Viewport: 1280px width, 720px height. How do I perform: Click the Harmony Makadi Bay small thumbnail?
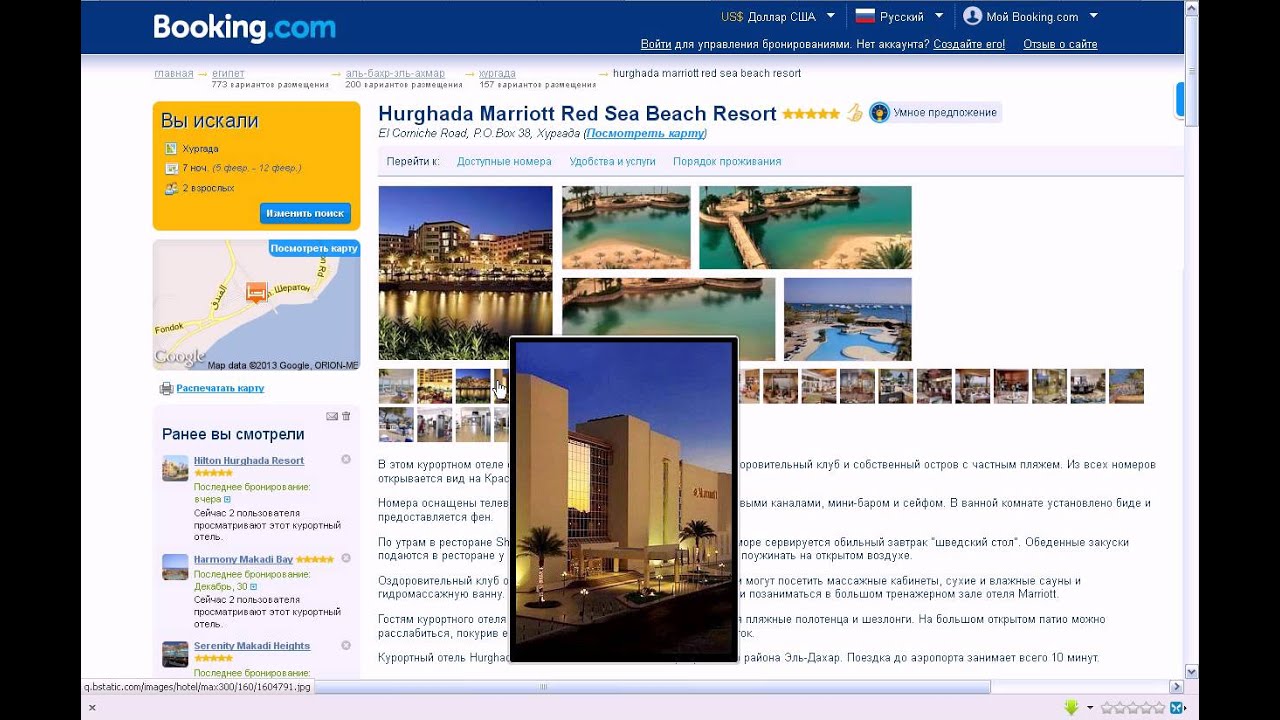coord(175,567)
